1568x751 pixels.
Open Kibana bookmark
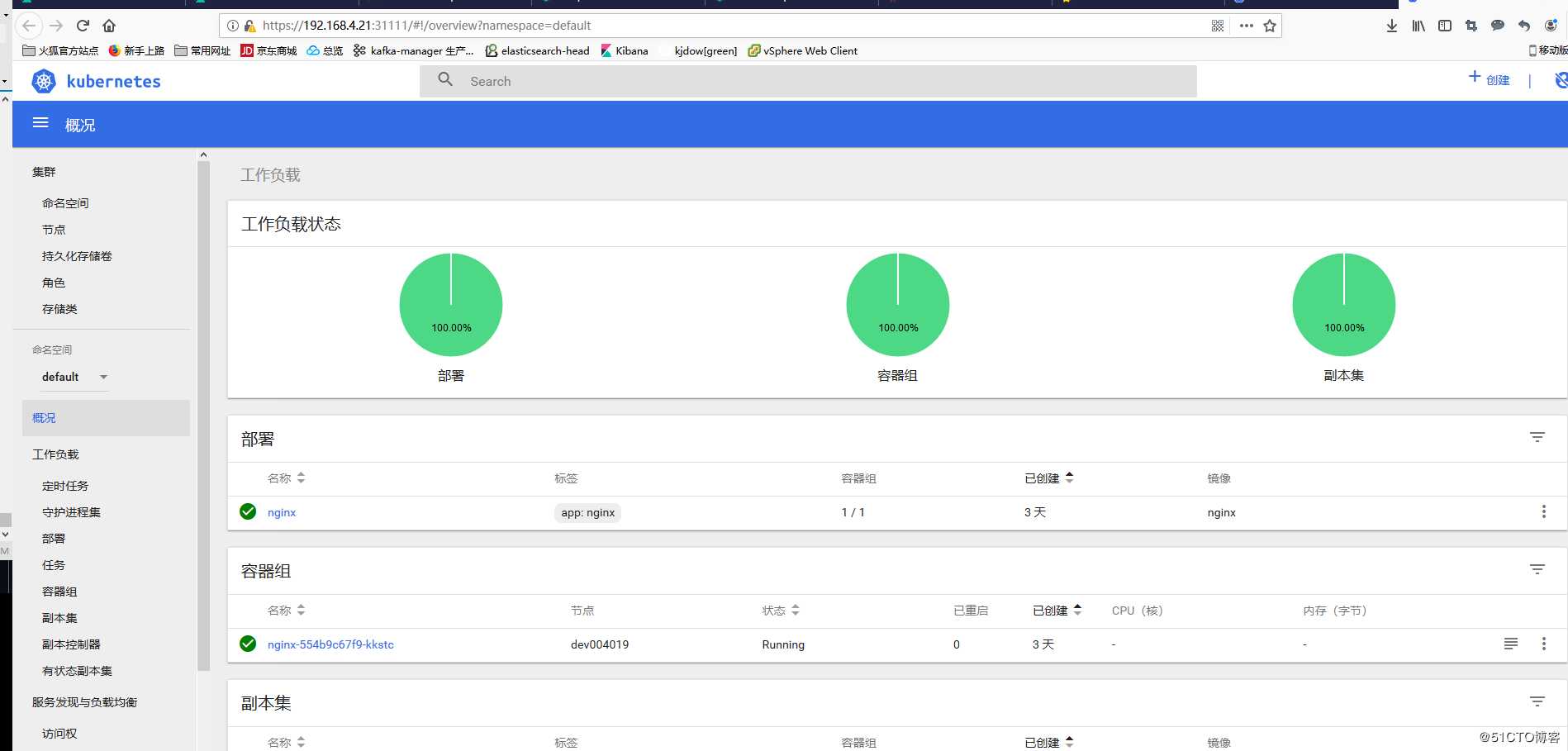(625, 50)
